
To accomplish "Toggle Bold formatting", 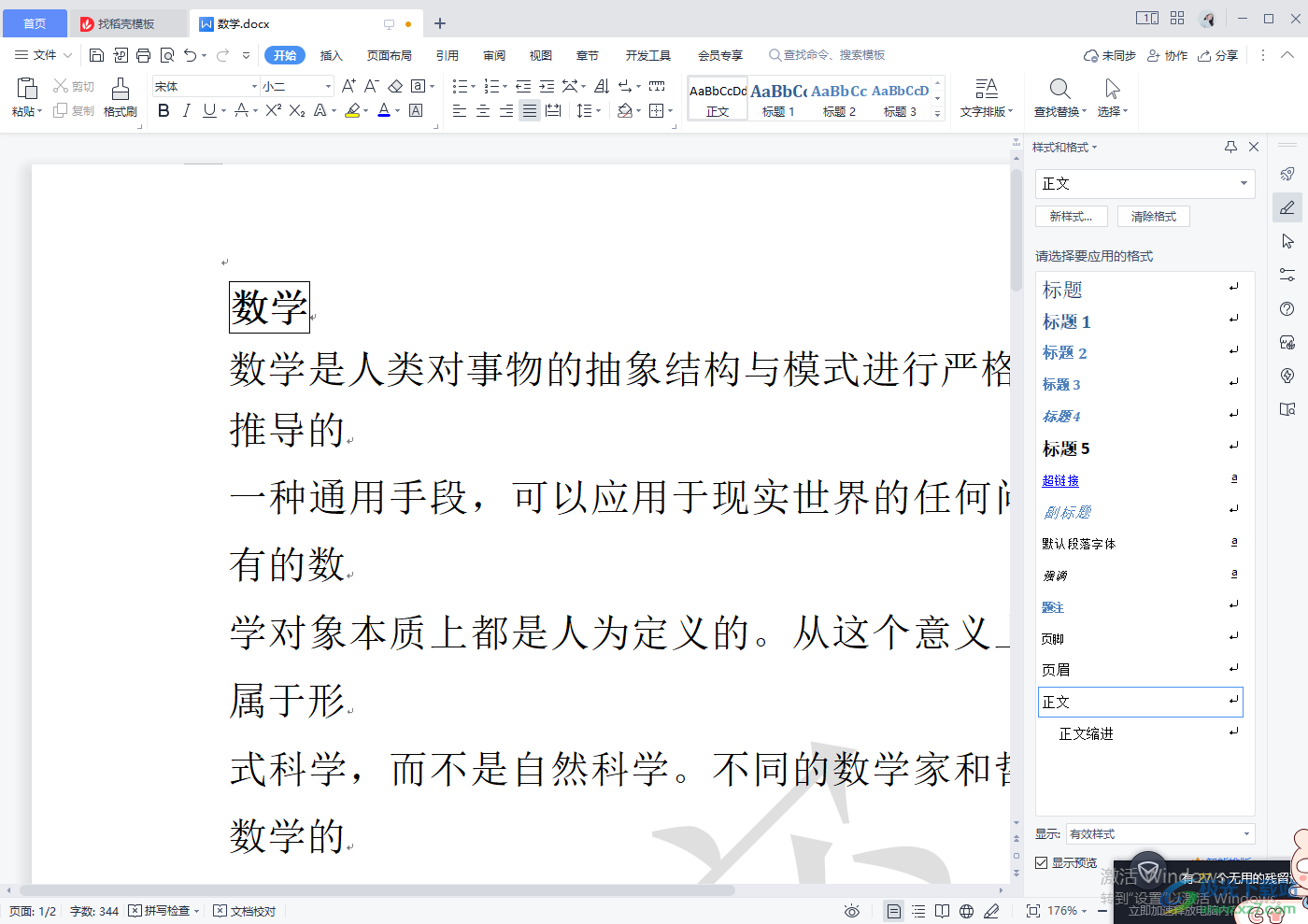I will click(163, 110).
